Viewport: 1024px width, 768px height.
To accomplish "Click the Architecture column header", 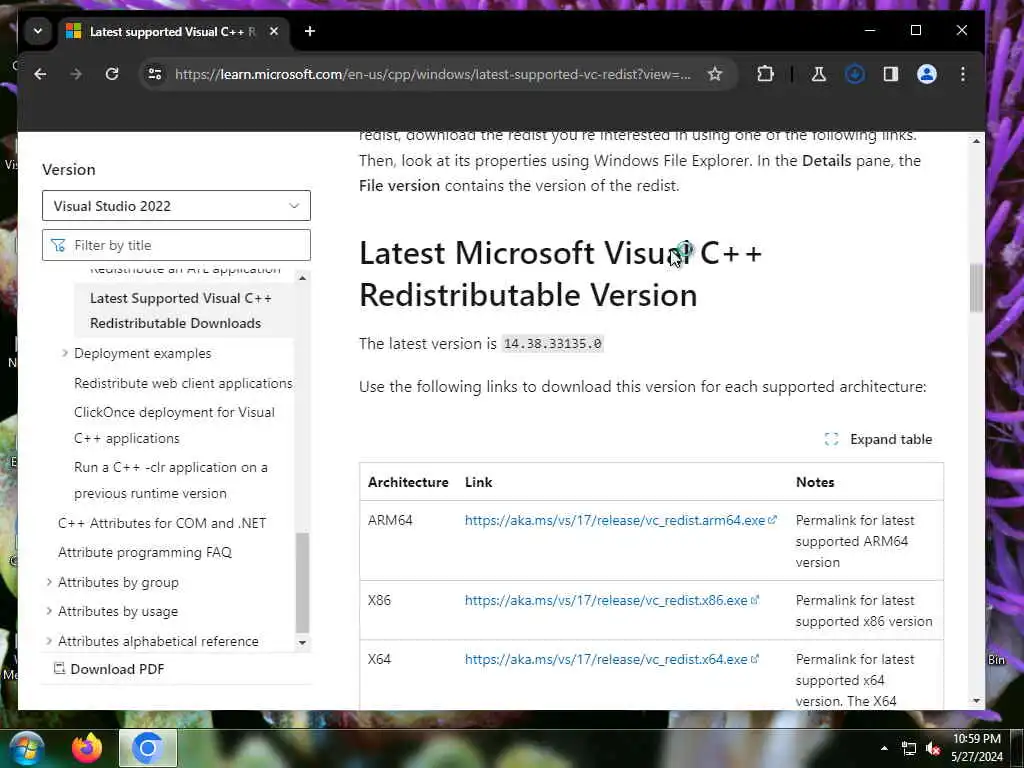I will pos(408,482).
